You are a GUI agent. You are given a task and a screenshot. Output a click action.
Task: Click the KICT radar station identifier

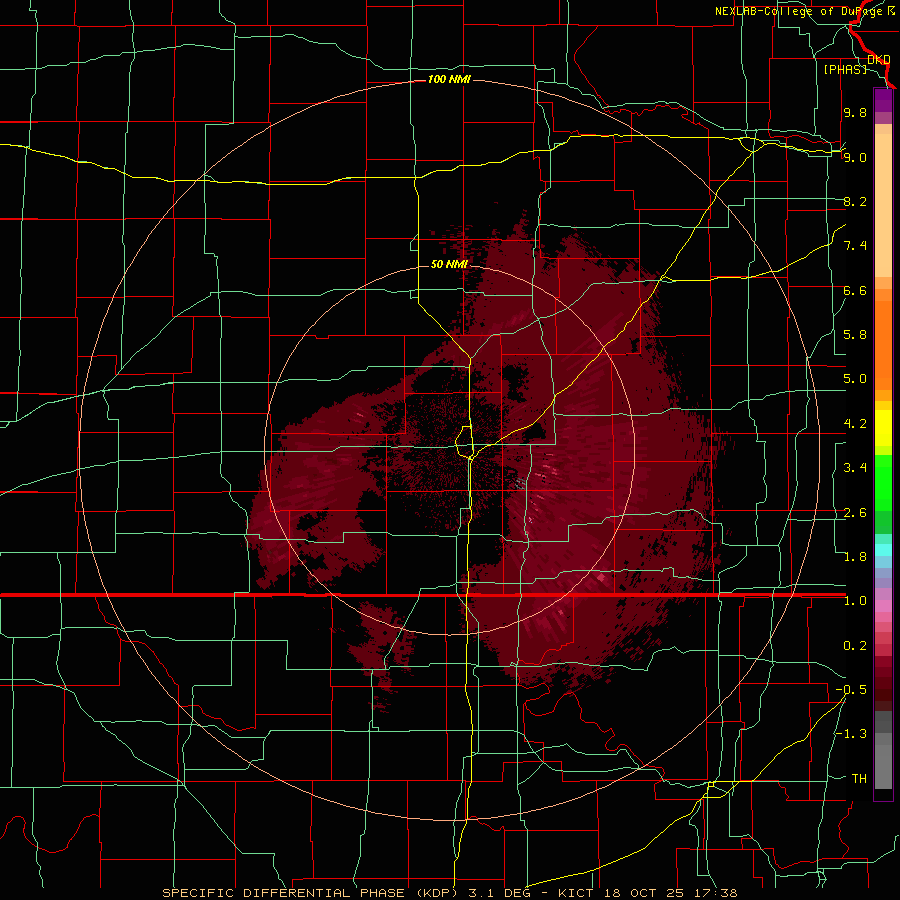576,893
